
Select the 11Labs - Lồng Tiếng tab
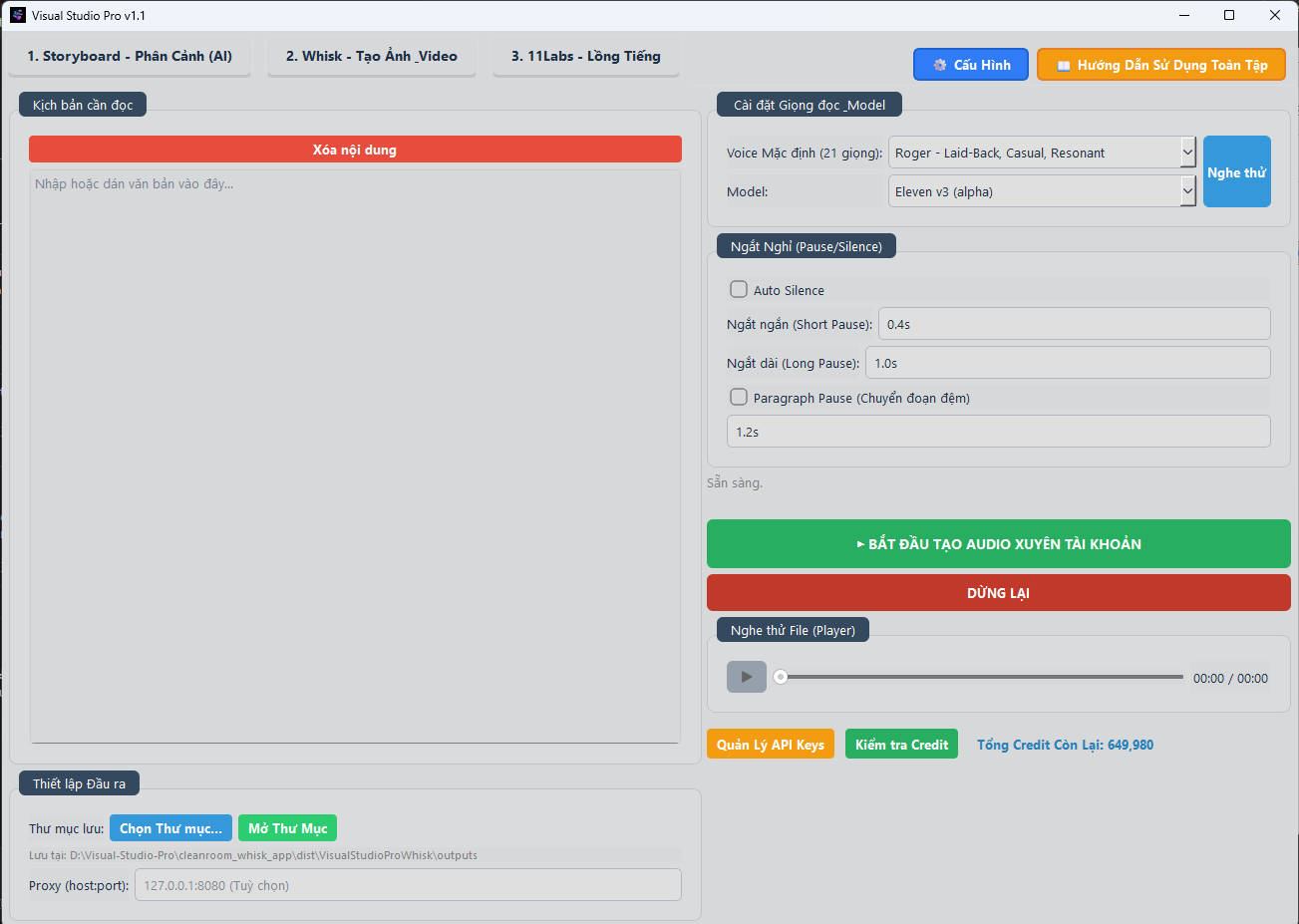point(585,57)
